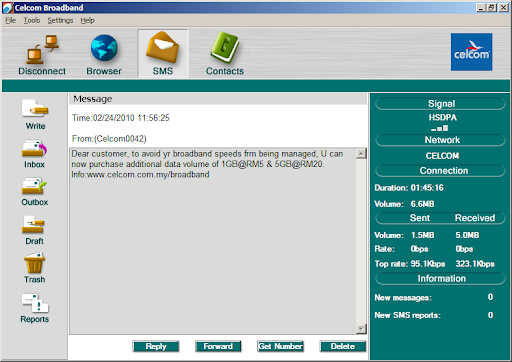512x362 pixels.
Task: Click the received volume 5.0MB value
Action: pyautogui.click(x=467, y=235)
